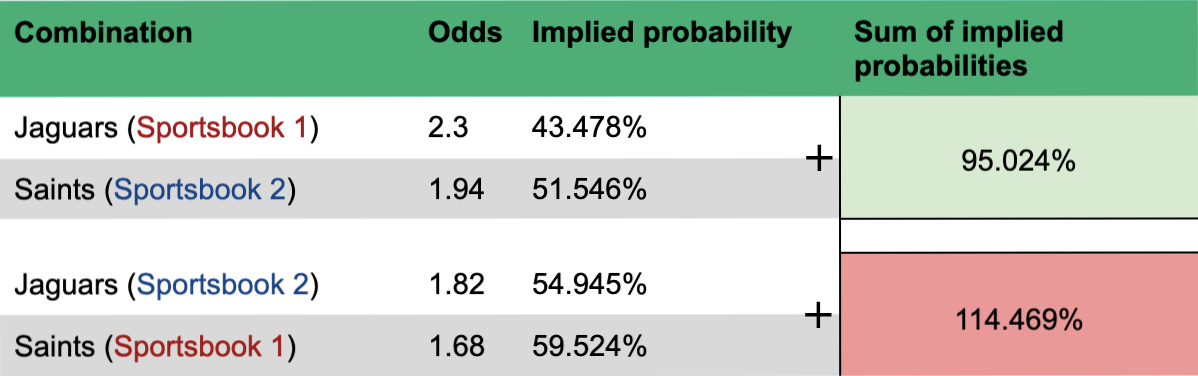Screen dimensions: 1198x376
Task: Select the 2.3 odds cell
Action: pyautogui.click(x=448, y=129)
